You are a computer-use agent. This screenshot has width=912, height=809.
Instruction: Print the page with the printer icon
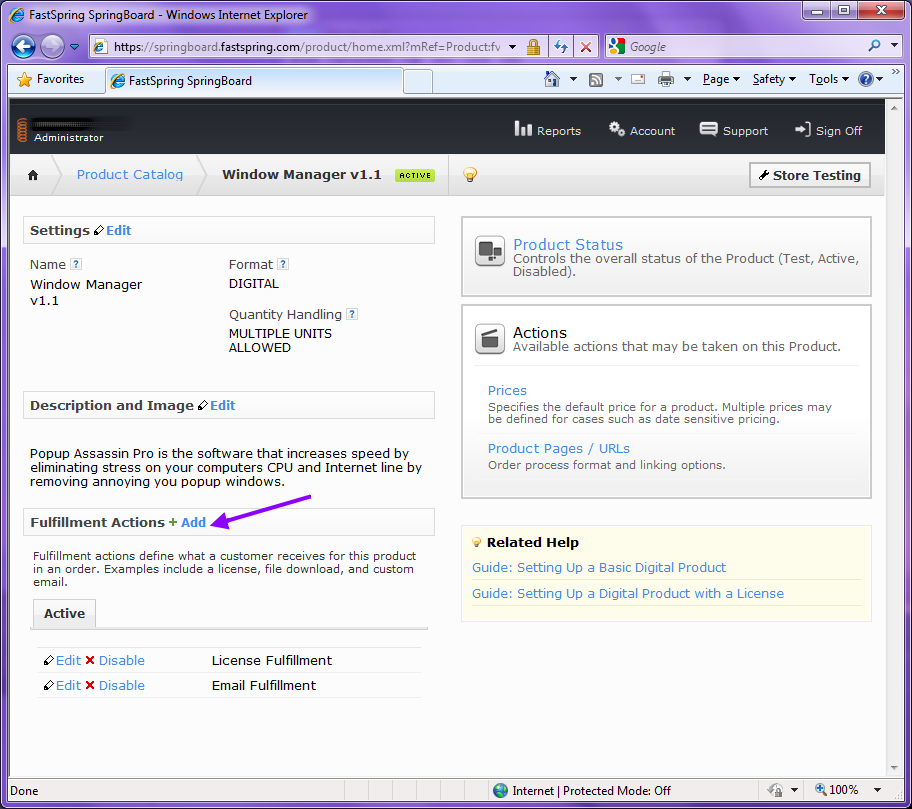666,79
